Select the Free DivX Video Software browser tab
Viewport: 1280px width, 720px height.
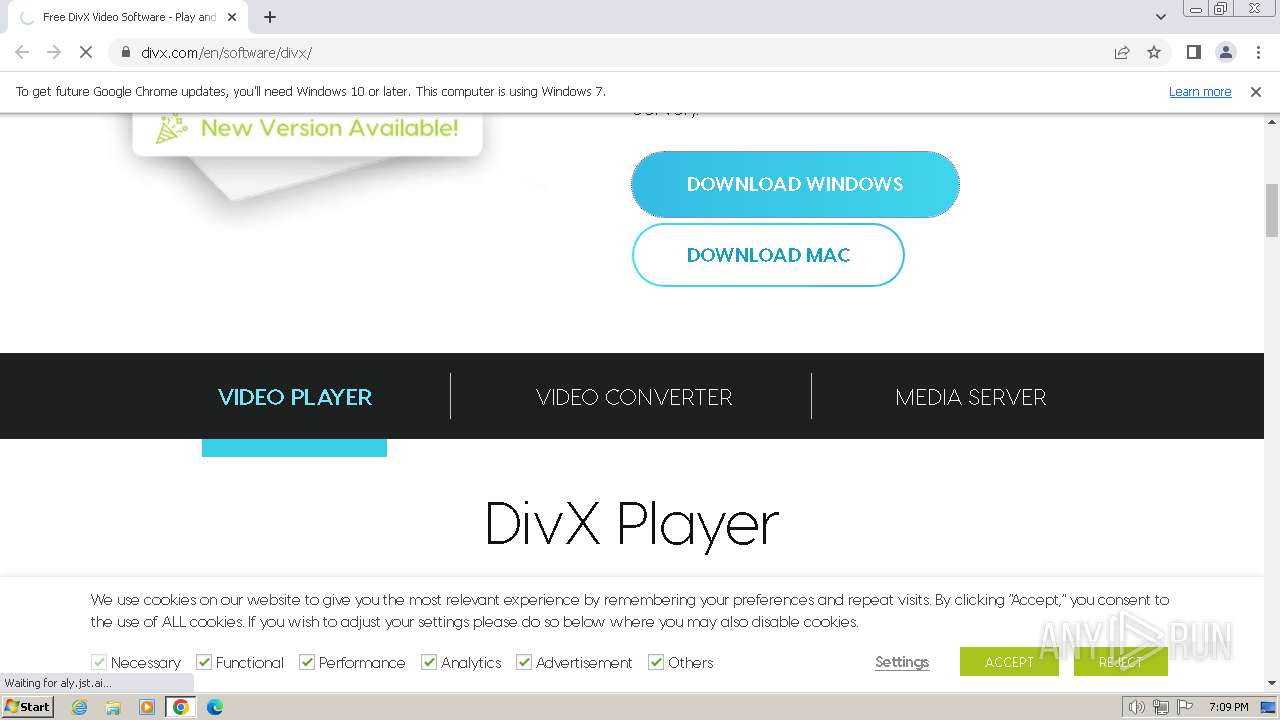pos(128,17)
